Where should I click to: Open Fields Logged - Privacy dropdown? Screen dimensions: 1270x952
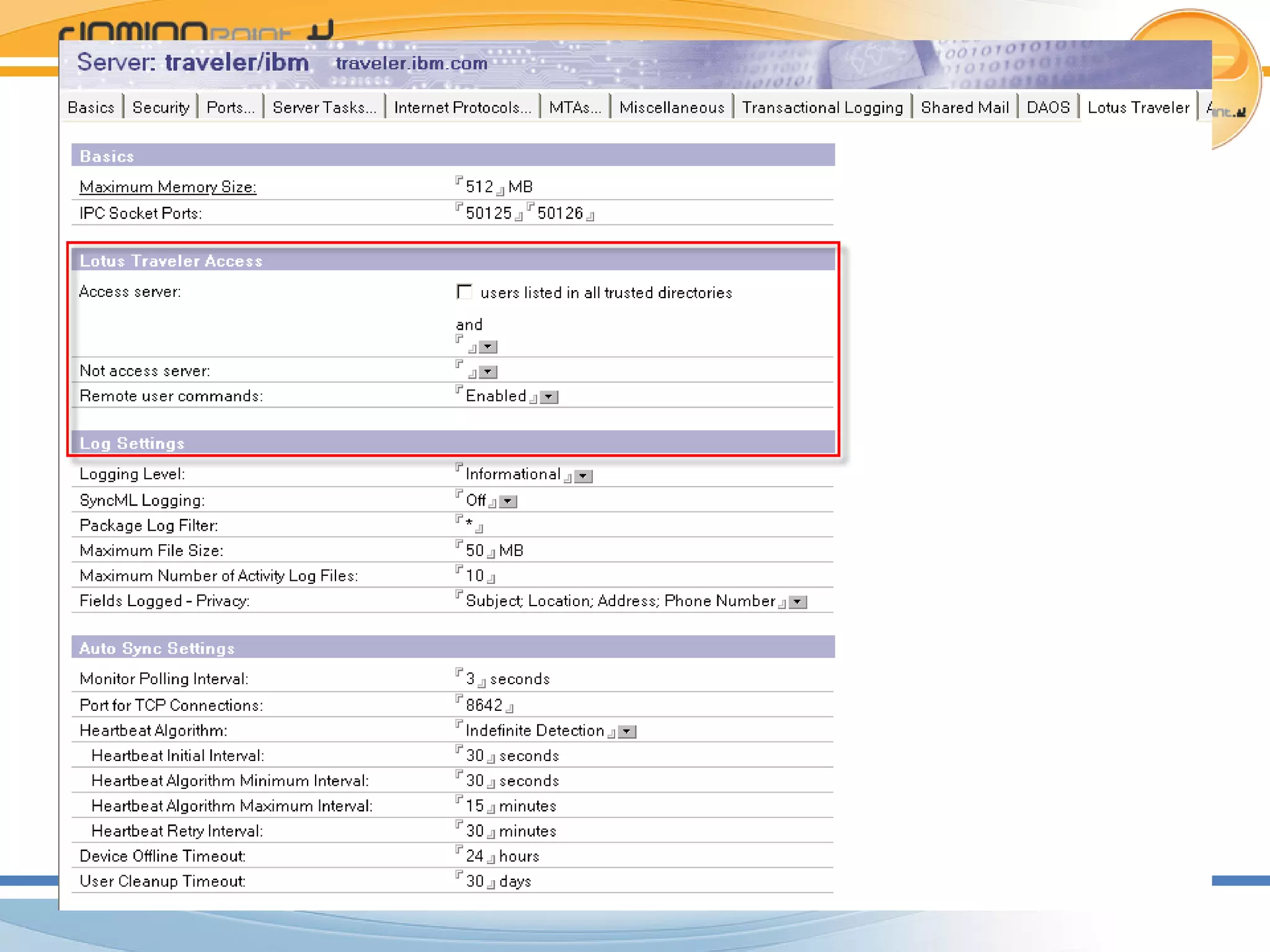coord(797,602)
